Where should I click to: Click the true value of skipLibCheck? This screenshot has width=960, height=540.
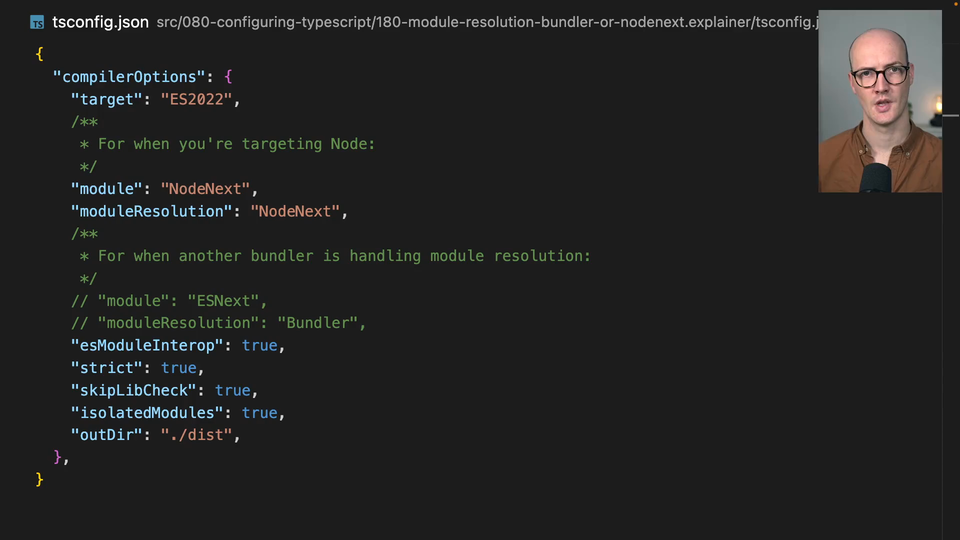click(x=232, y=390)
